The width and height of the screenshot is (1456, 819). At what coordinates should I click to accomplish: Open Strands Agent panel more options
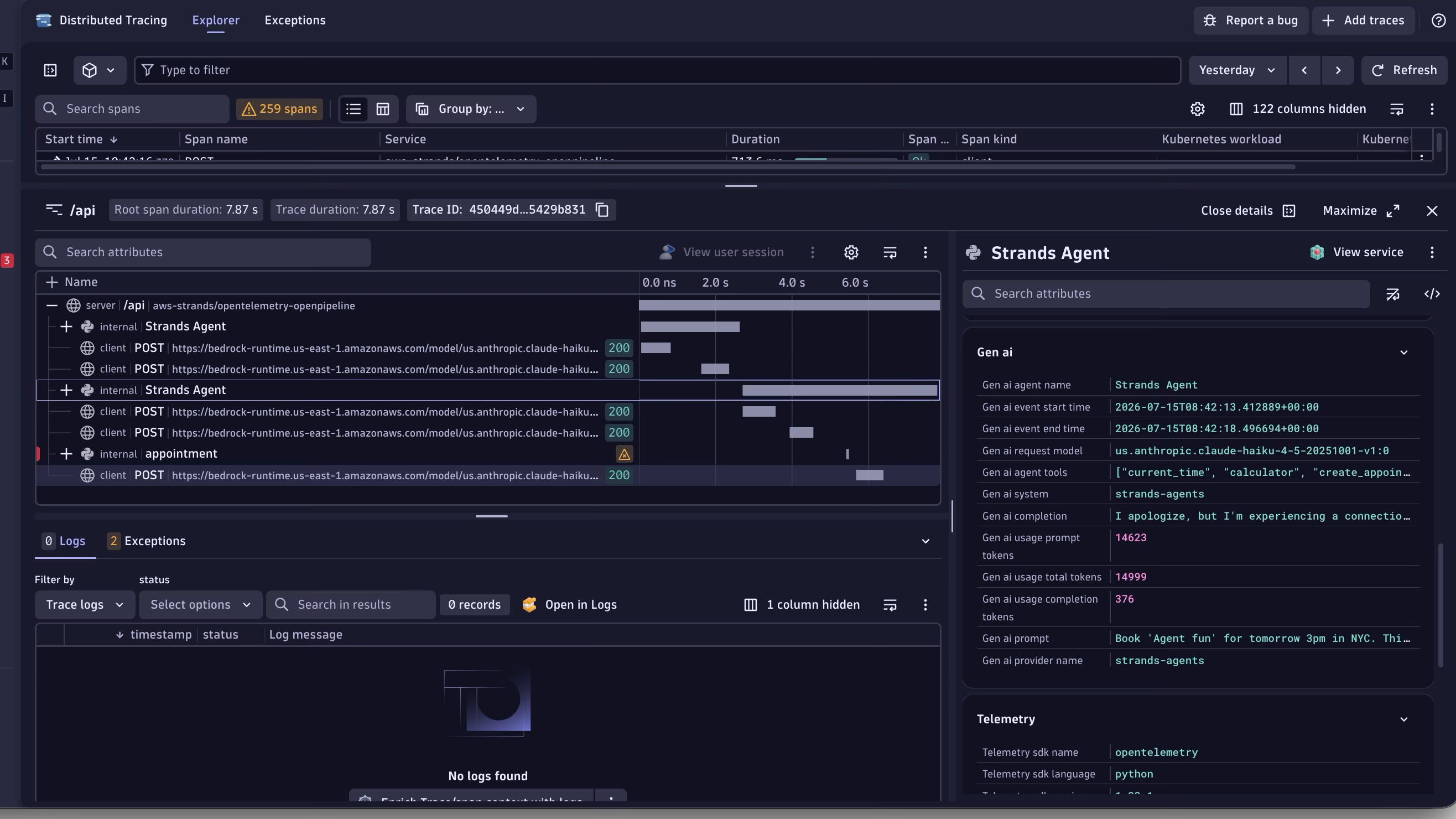point(1432,253)
